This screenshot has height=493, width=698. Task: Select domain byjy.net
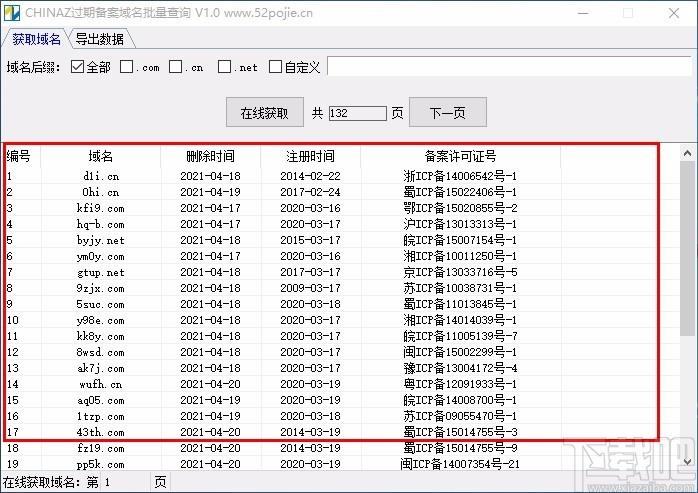tap(101, 240)
